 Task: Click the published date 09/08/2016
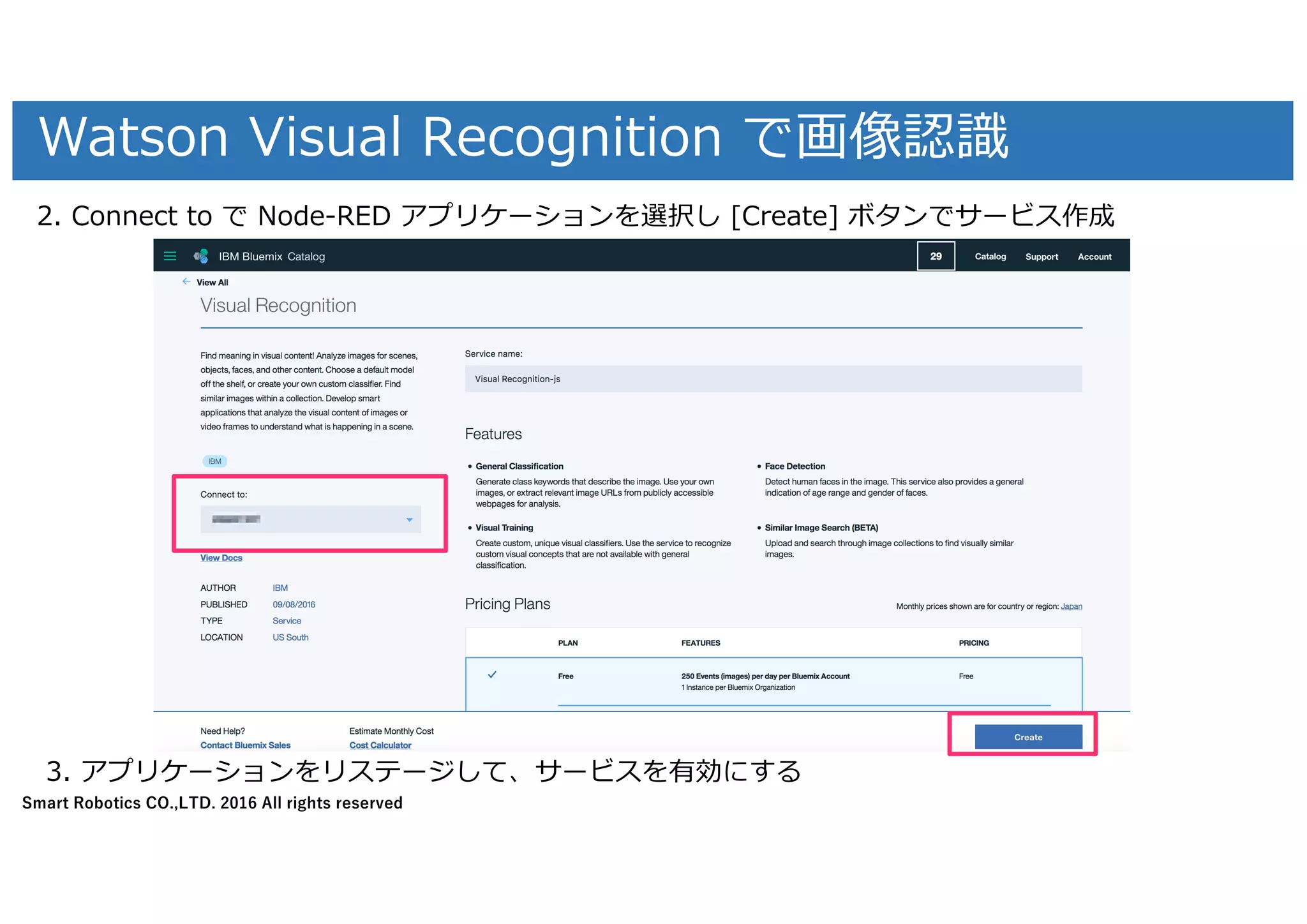[x=294, y=604]
